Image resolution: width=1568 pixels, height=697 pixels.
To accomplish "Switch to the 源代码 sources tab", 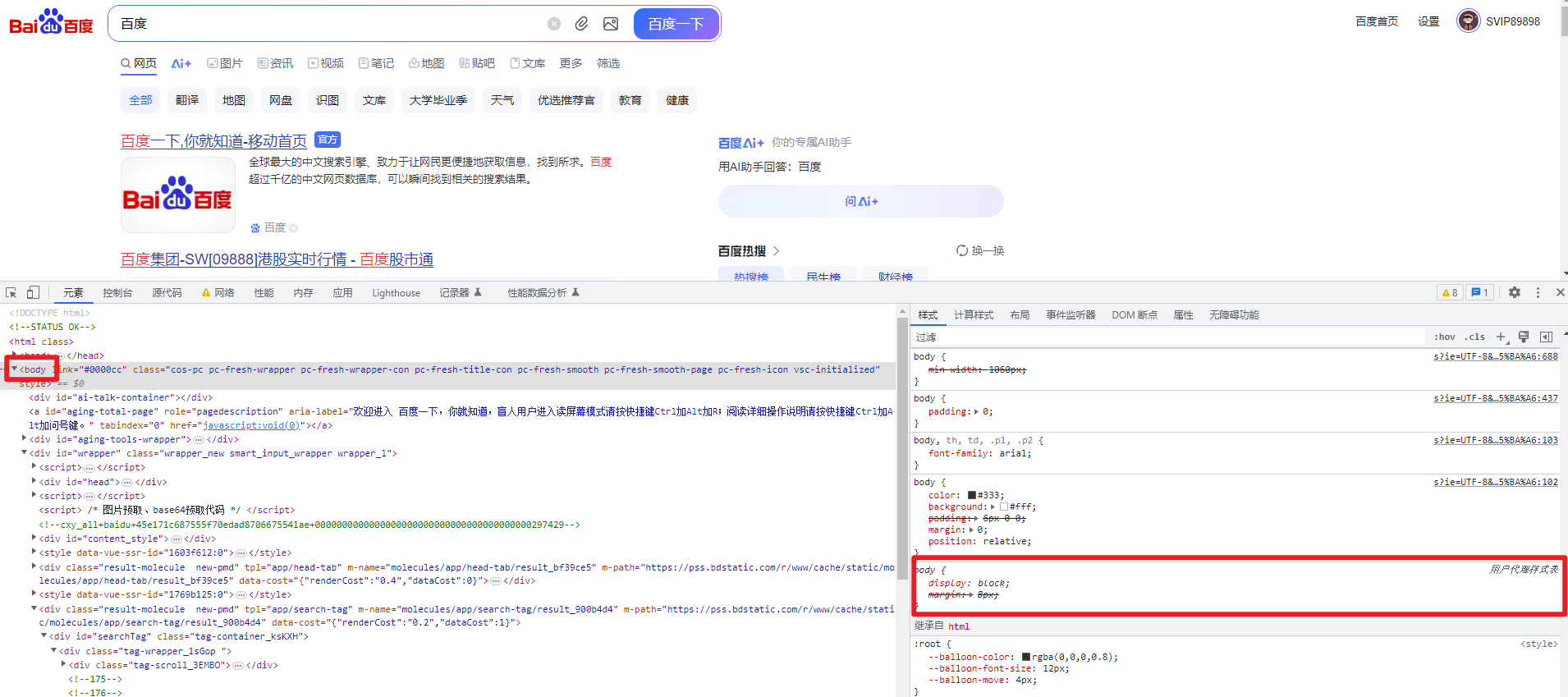I will pyautogui.click(x=167, y=293).
